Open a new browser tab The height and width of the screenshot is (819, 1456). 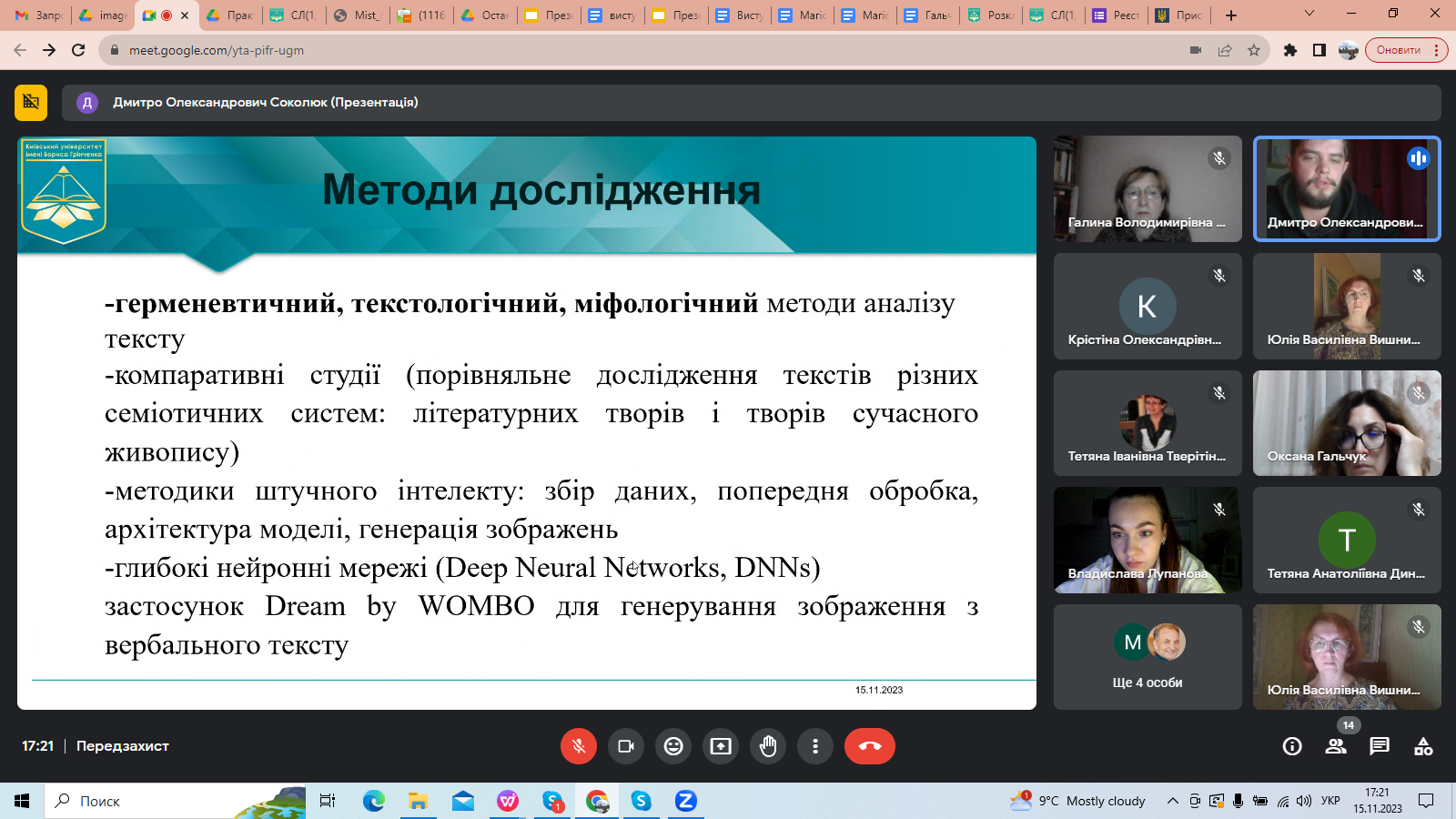[x=1231, y=15]
